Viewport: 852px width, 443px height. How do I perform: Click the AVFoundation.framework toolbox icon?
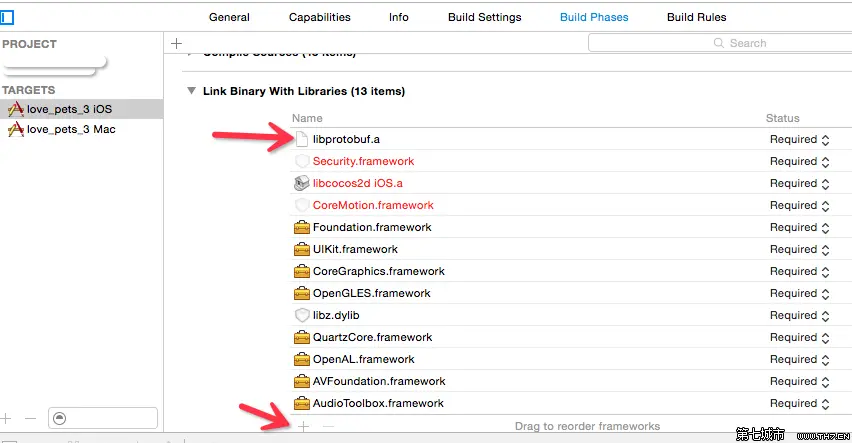tap(302, 381)
